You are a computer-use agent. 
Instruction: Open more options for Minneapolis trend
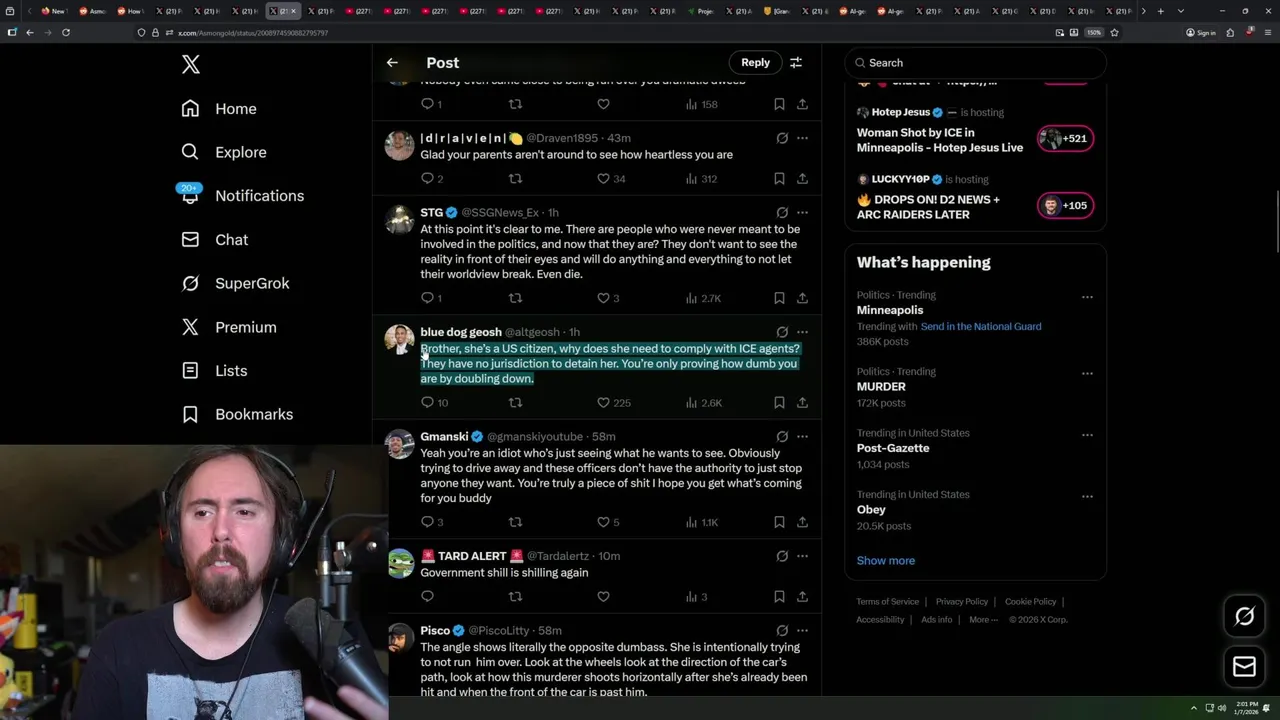[1087, 297]
